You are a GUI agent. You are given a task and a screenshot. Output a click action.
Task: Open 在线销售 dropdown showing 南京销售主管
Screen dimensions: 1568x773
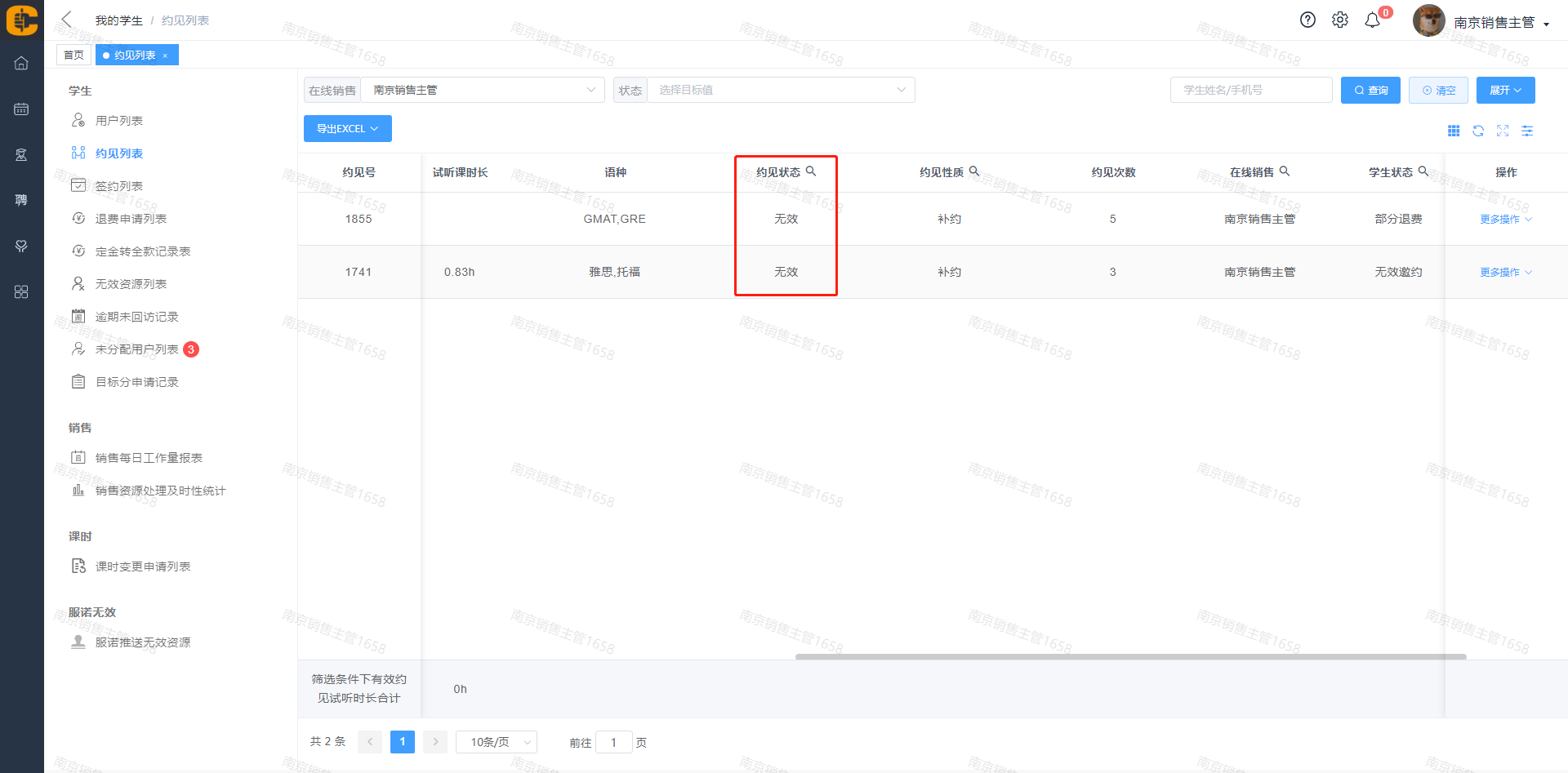(x=483, y=90)
